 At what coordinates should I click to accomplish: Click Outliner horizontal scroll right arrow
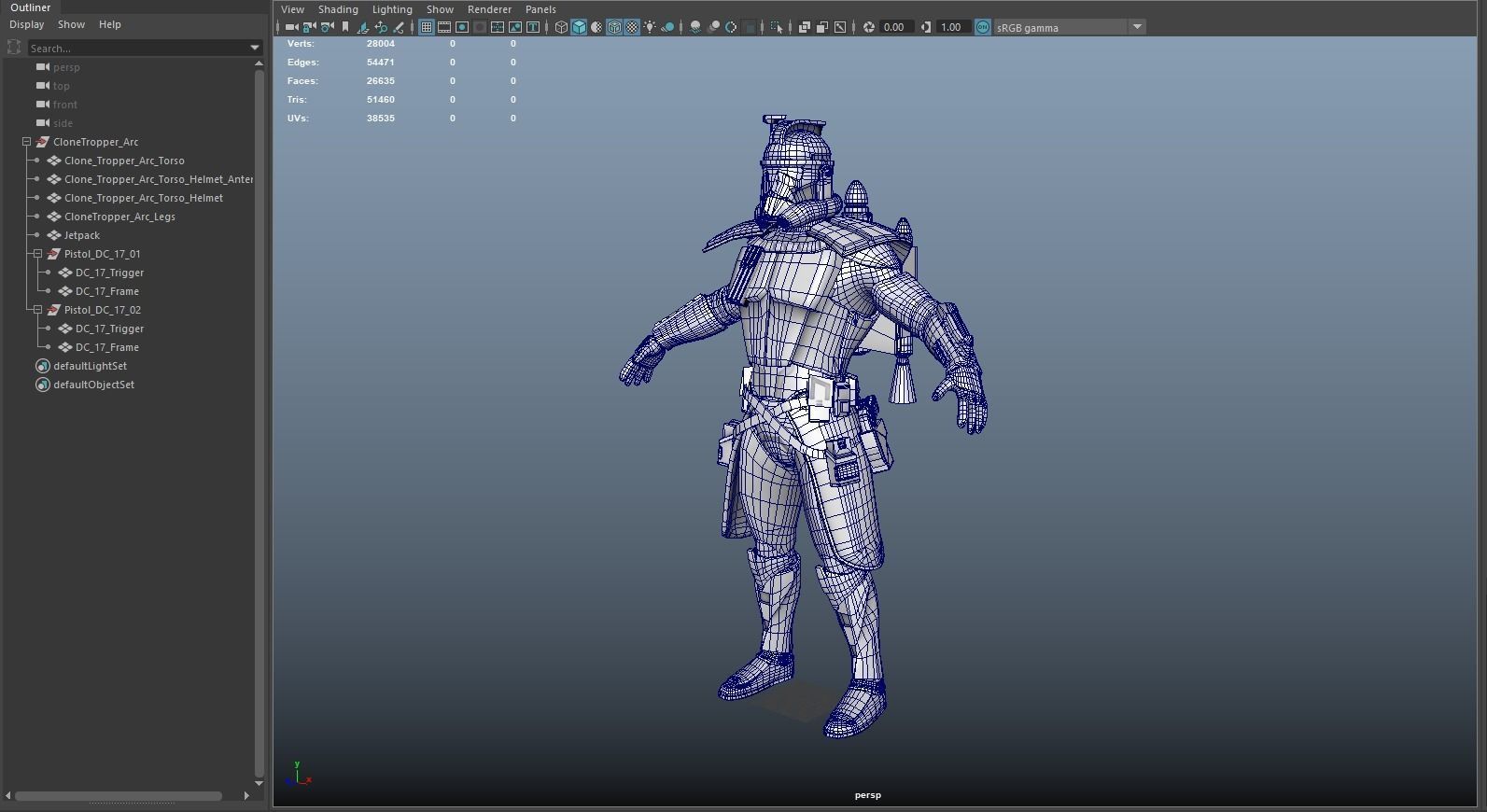246,795
